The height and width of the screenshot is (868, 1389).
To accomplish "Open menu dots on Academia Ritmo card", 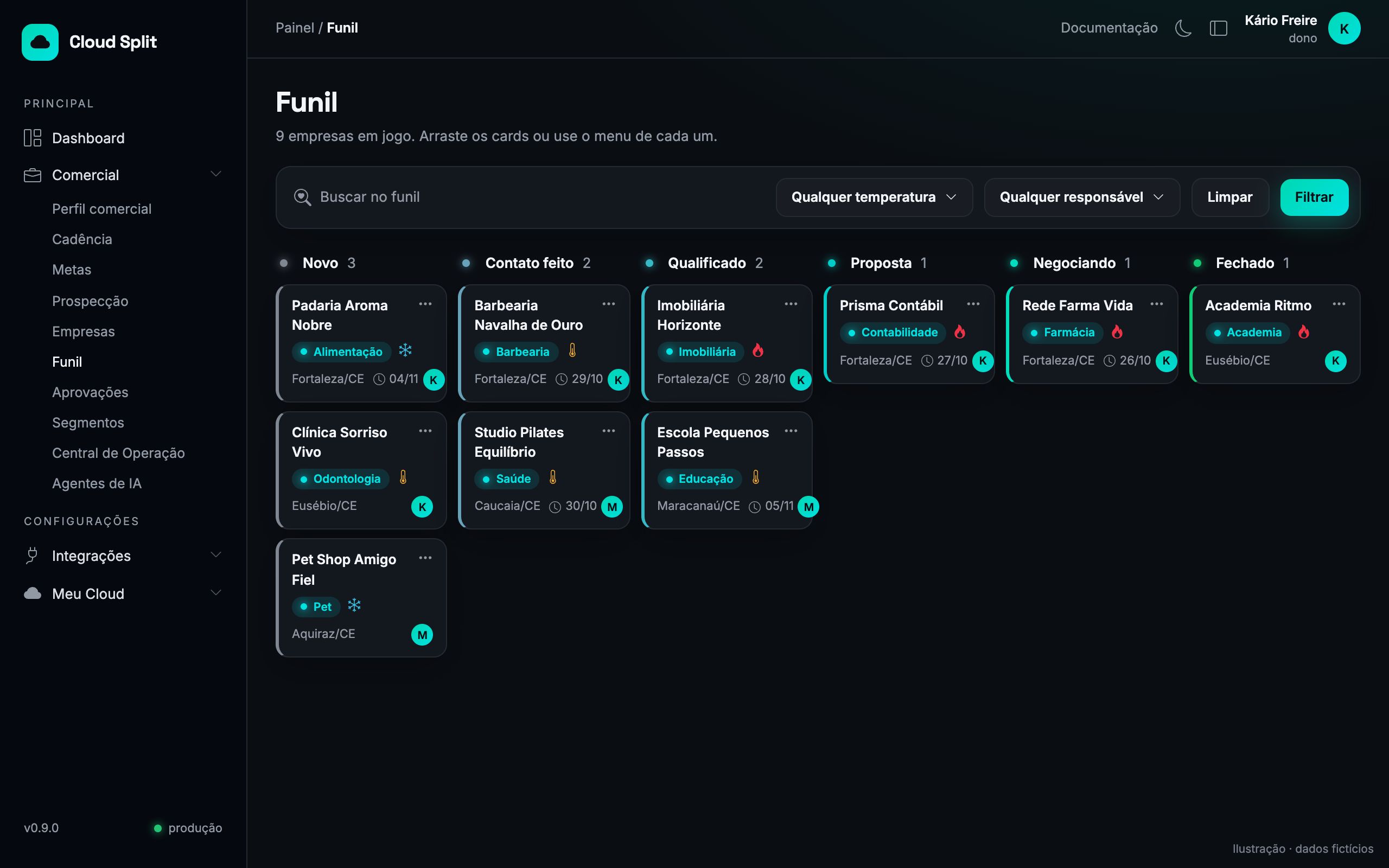I will [1339, 304].
